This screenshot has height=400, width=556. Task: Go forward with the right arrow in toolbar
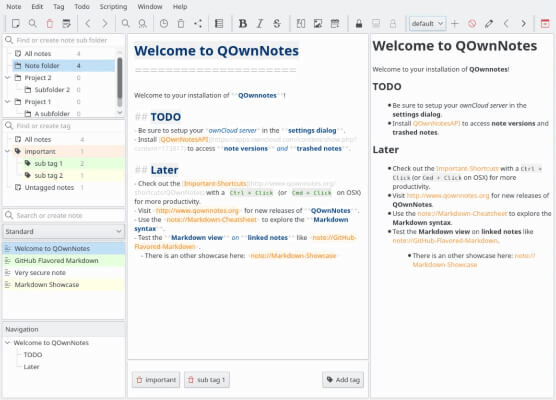coord(105,24)
